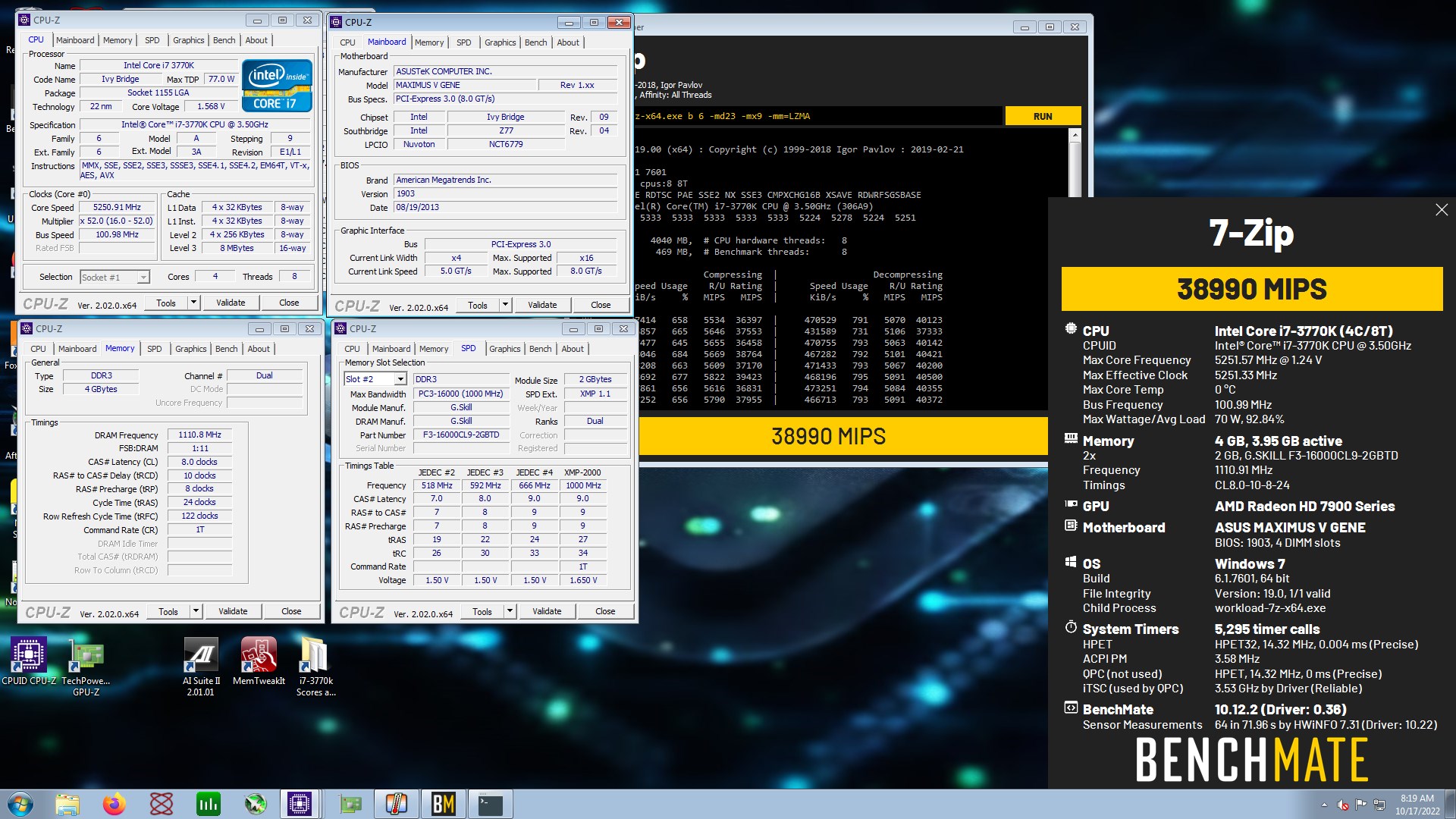This screenshot has height=819, width=1456.
Task: Click the 7z command line input field
Action: [x=817, y=116]
